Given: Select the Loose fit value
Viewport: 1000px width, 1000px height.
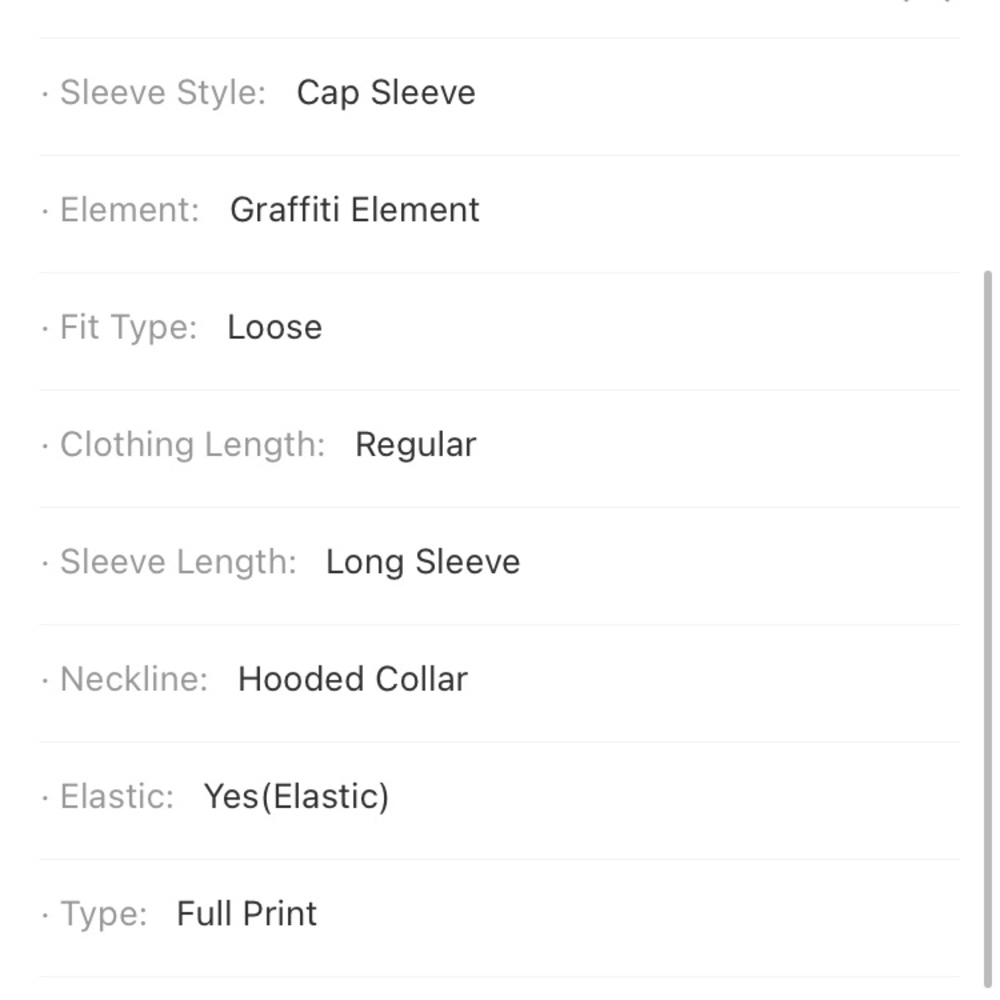Looking at the screenshot, I should pyautogui.click(x=275, y=327).
